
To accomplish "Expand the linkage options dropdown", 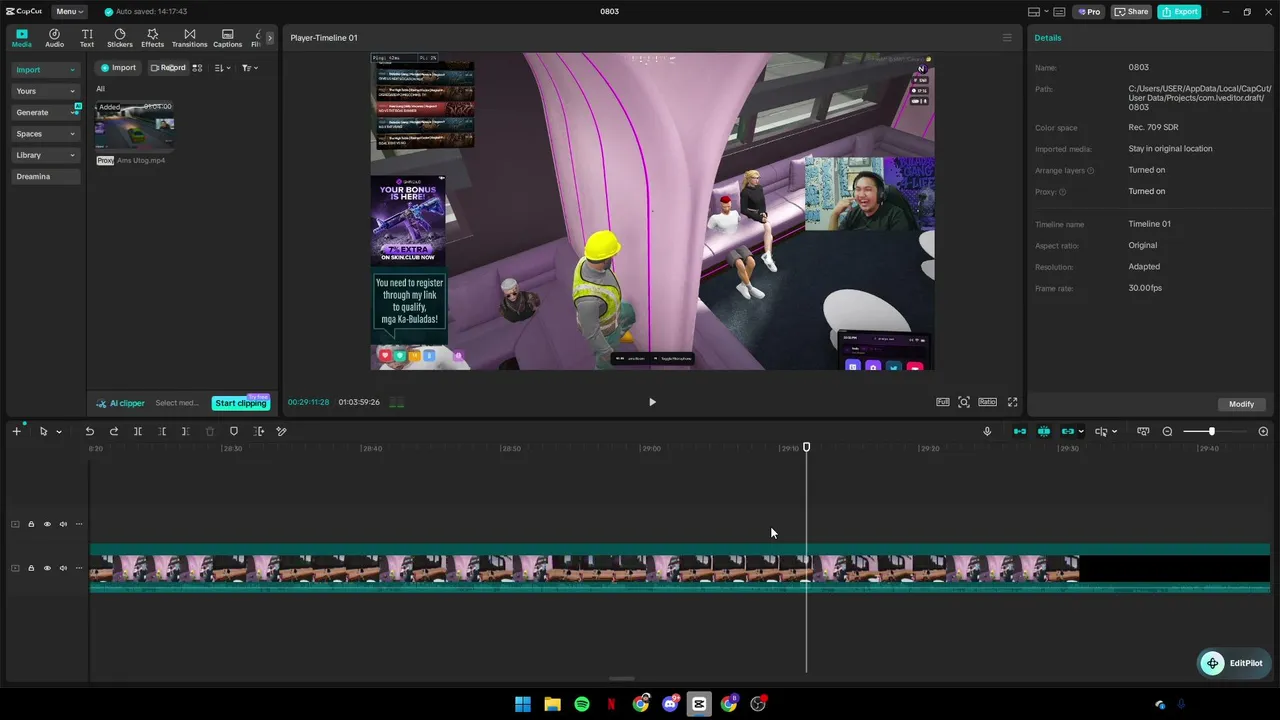I will pos(1081,432).
